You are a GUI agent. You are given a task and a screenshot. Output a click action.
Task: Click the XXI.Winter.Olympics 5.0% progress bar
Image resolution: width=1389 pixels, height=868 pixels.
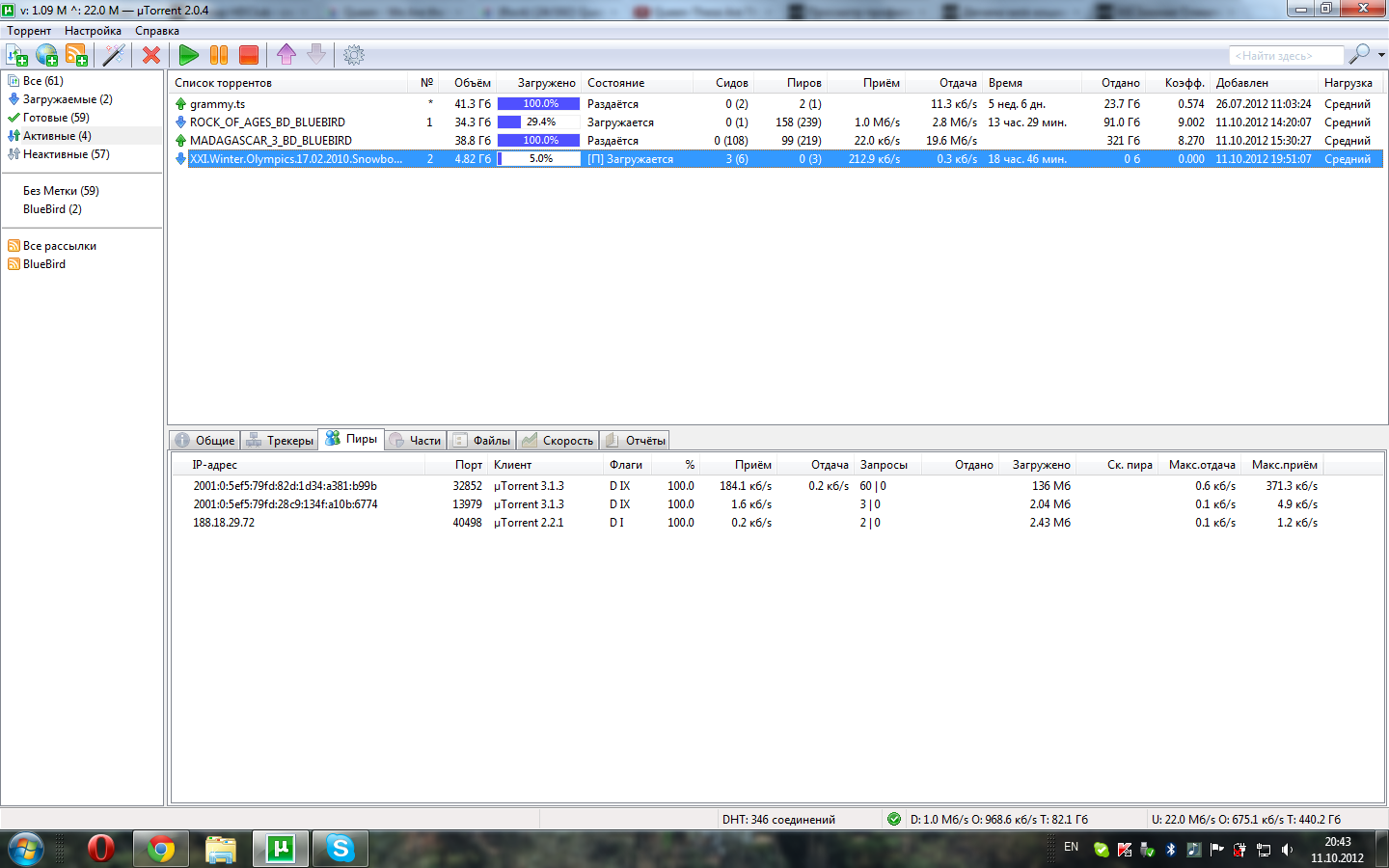click(539, 159)
